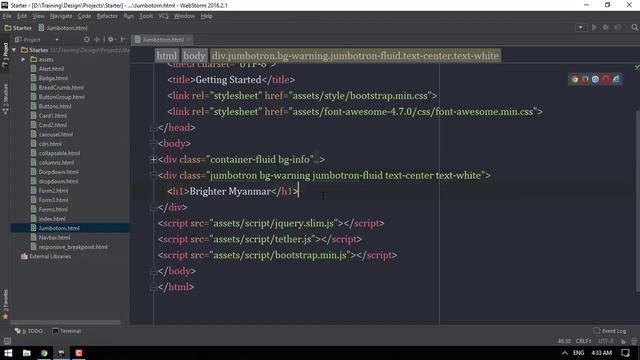Toggle the Structure side tool window tab
640x360 pixels.
5,99
